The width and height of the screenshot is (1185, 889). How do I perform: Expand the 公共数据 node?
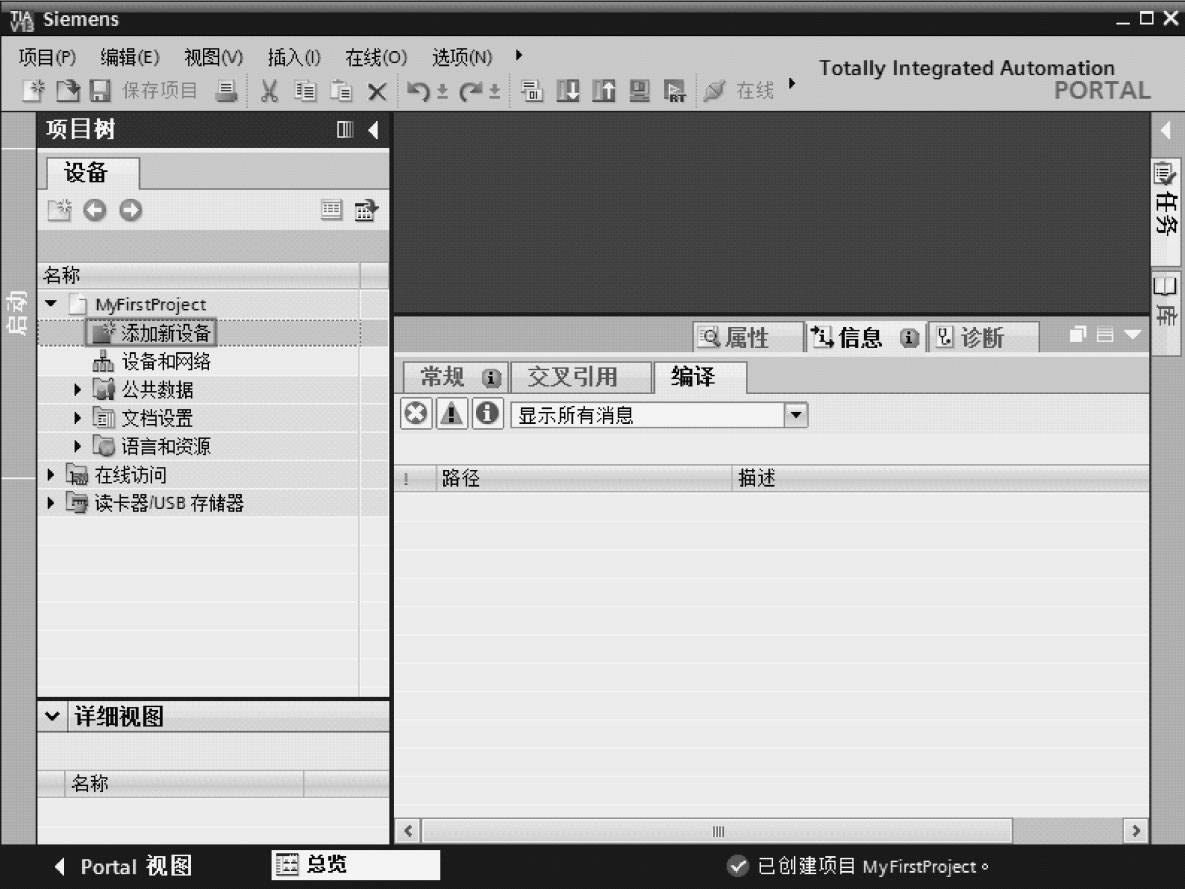coord(77,389)
